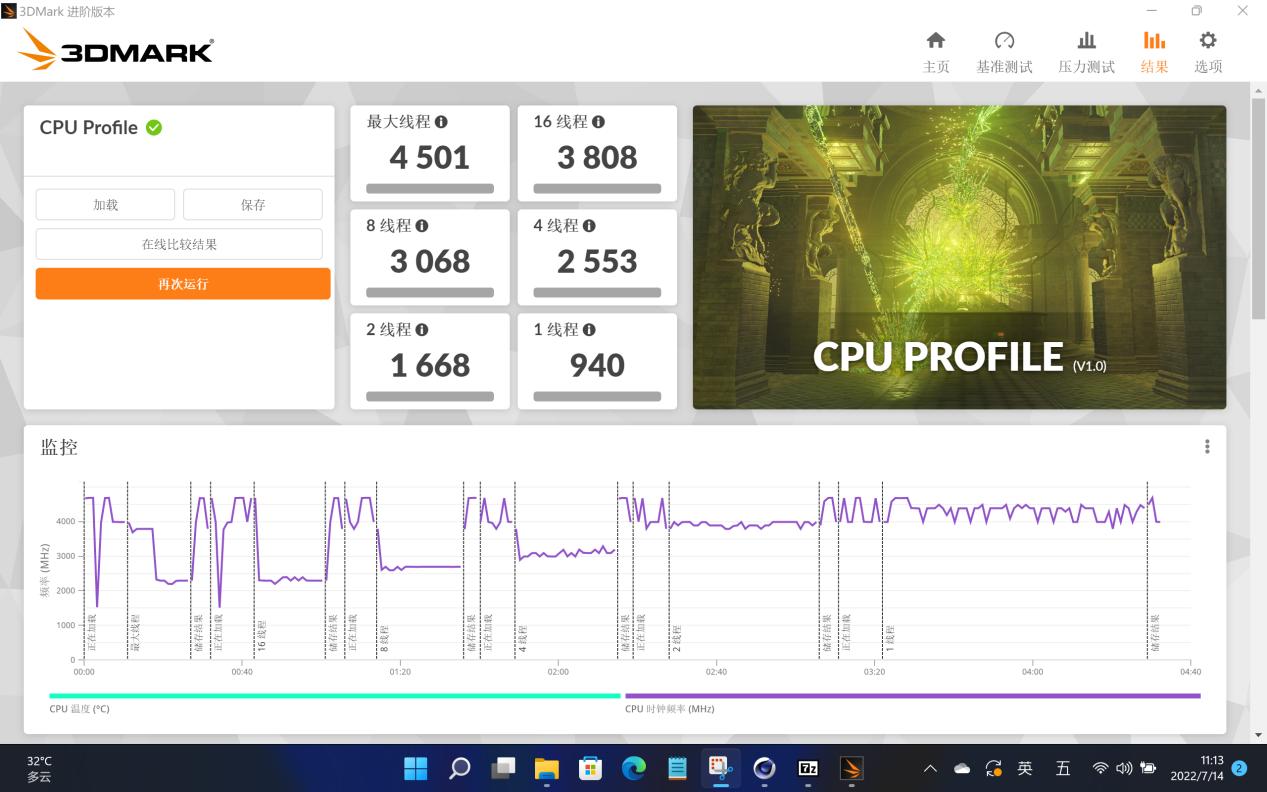The width and height of the screenshot is (1267, 792).
Task: Click the 4 501 max threads score
Action: click(x=430, y=158)
